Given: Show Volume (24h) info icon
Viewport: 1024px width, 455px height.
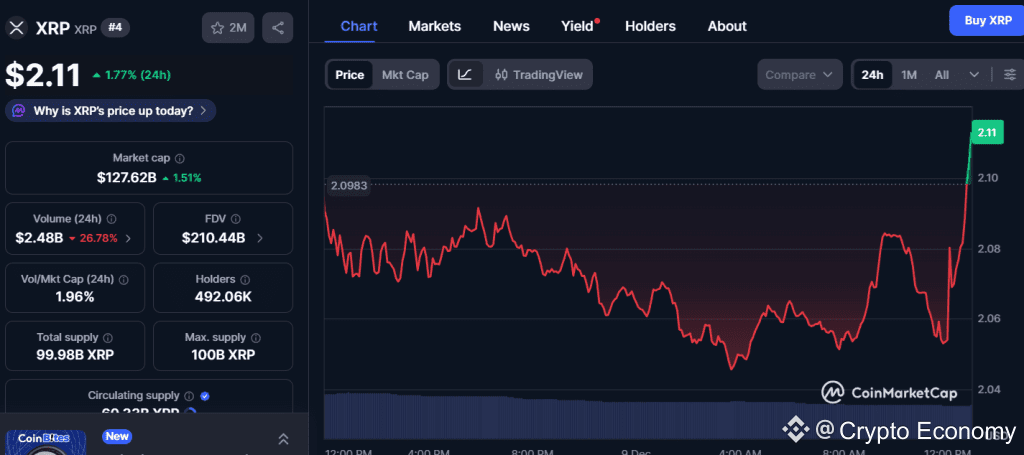Looking at the screenshot, I should (112, 219).
